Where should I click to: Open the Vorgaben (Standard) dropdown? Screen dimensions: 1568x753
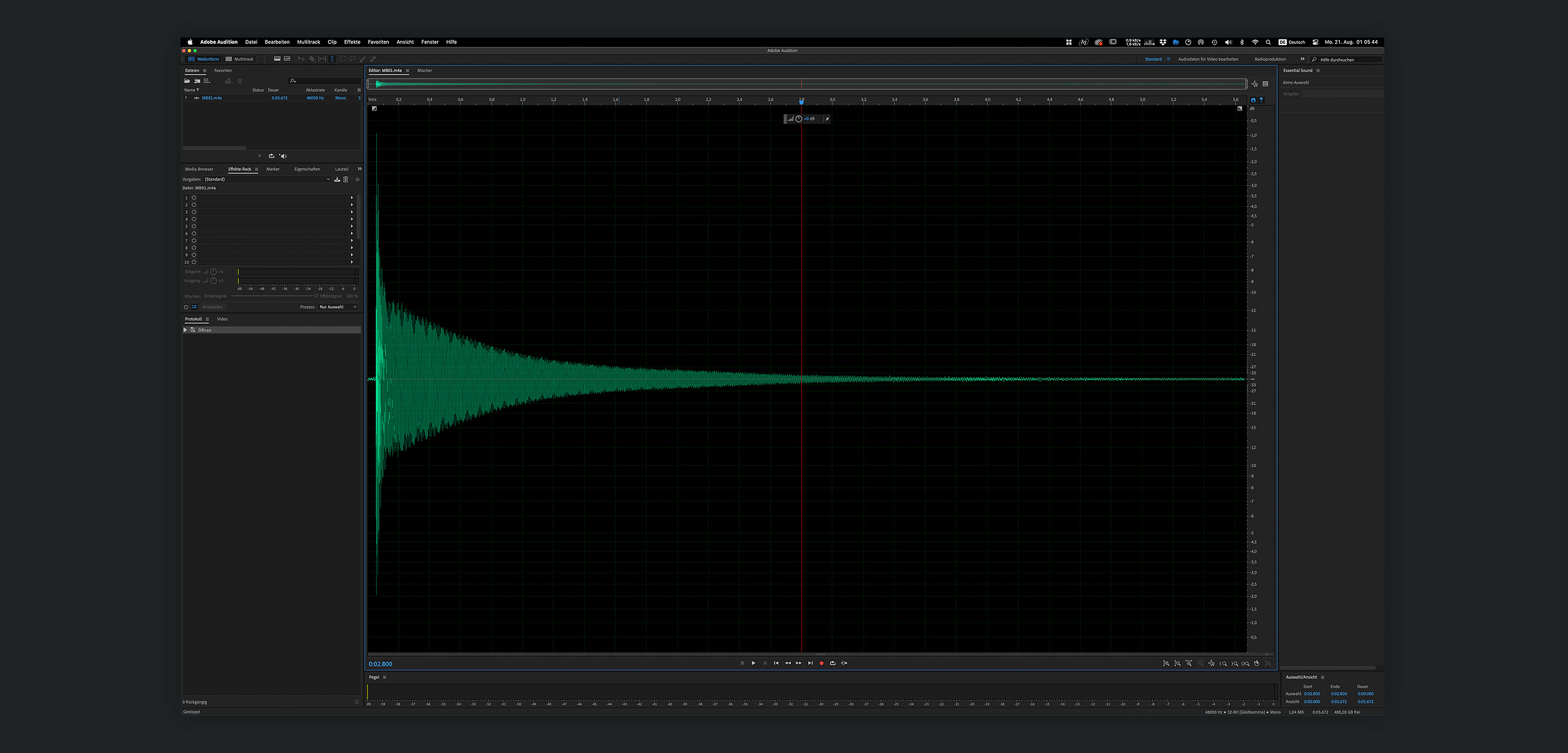267,179
